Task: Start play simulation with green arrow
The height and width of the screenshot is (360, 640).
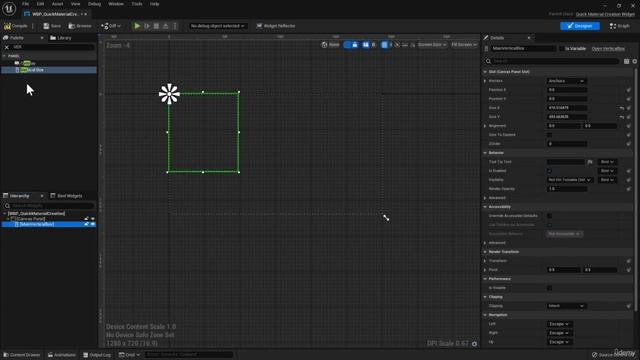Action: click(x=137, y=26)
